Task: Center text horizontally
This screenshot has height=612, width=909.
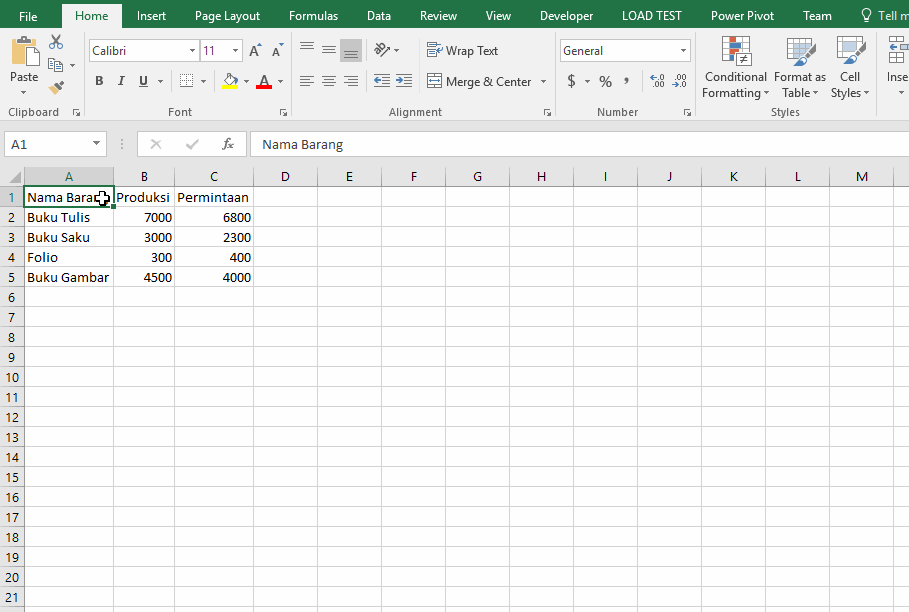Action: click(329, 81)
